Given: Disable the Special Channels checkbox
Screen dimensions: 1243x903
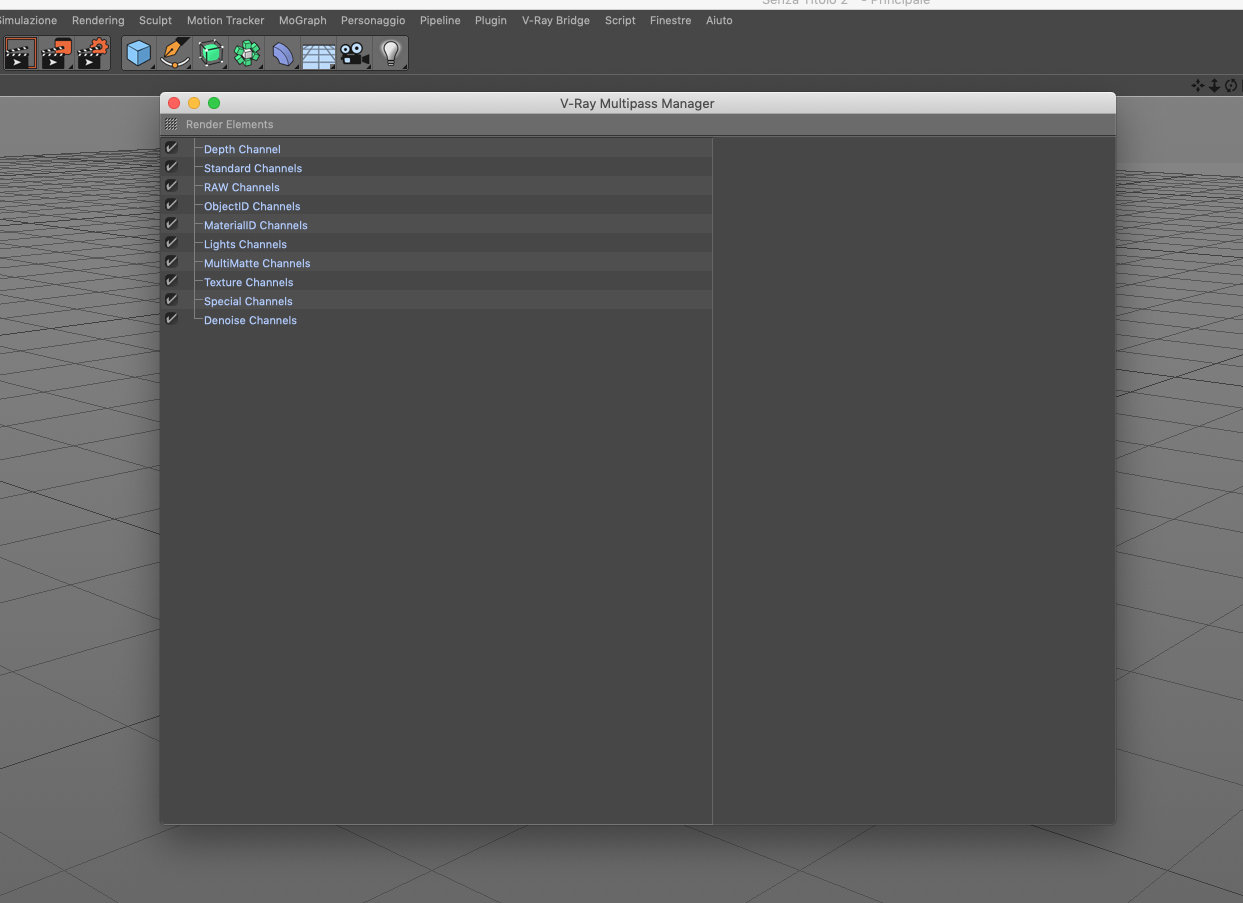Looking at the screenshot, I should [171, 300].
